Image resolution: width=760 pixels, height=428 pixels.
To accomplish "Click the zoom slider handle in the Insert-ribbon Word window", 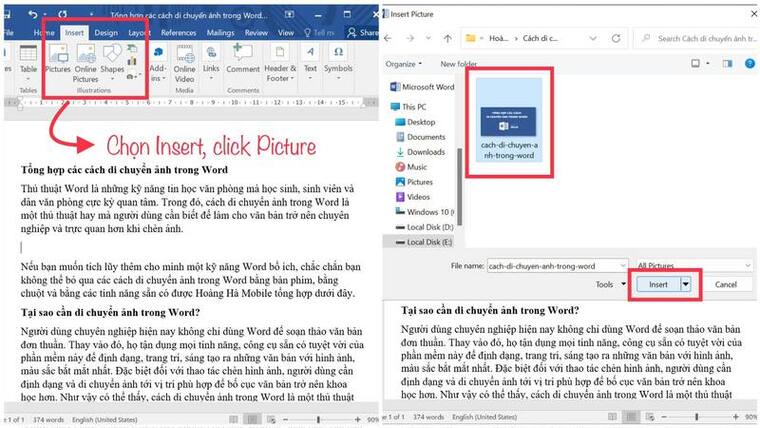I will pos(318,419).
